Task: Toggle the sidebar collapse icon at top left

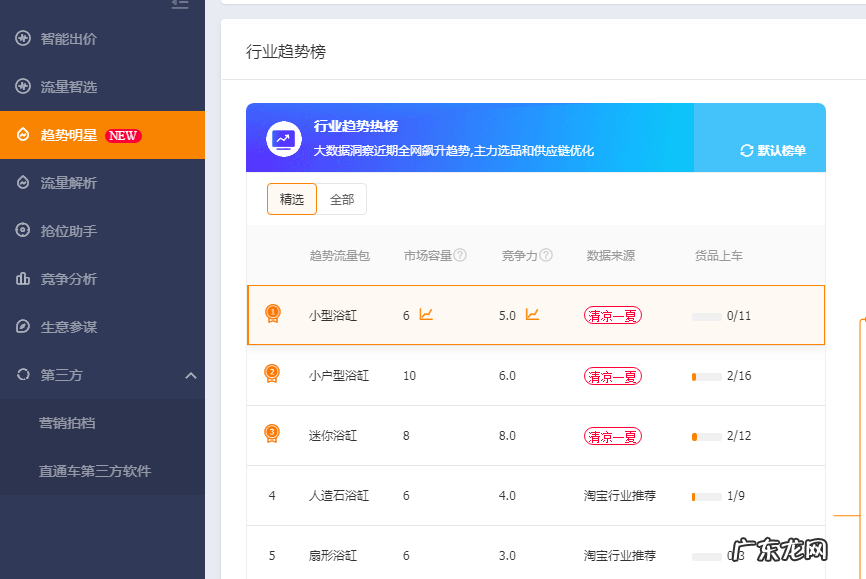Action: (x=180, y=6)
